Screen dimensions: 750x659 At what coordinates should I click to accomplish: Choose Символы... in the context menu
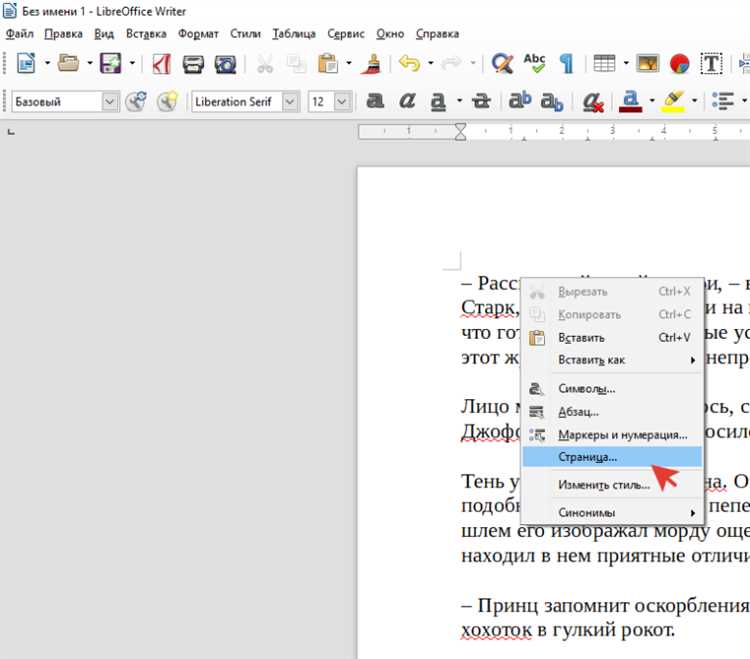tap(612, 389)
